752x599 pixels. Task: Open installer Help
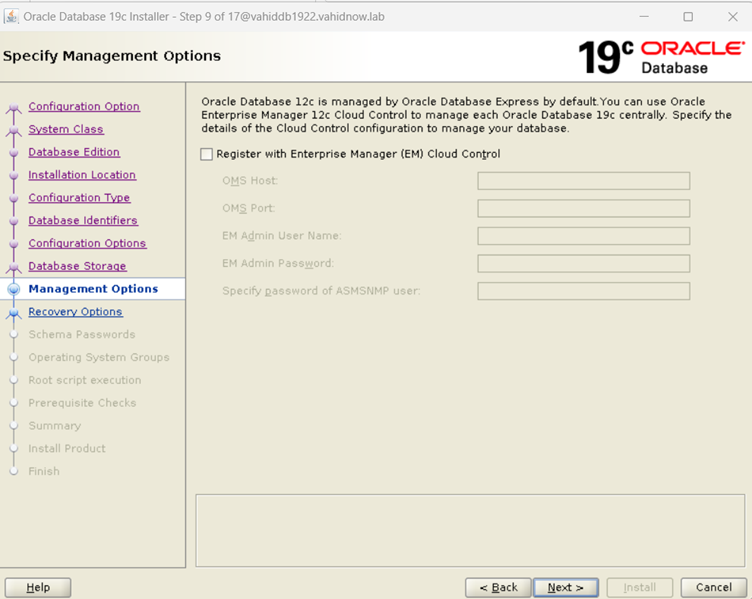click(38, 587)
